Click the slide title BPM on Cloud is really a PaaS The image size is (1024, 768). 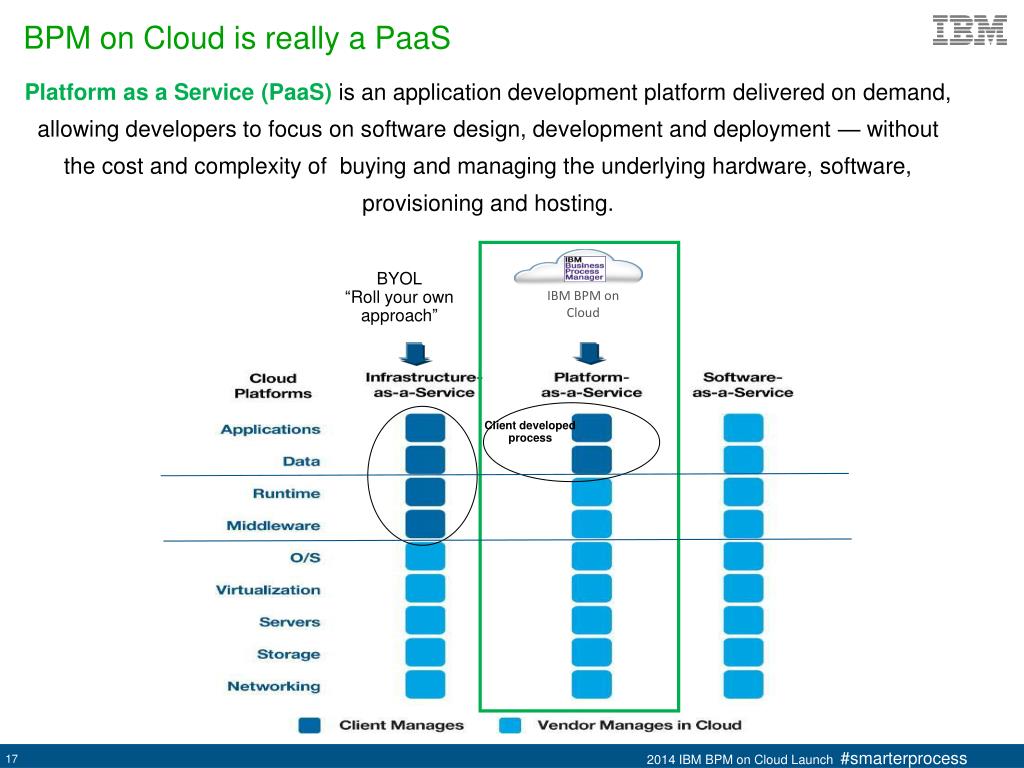[x=237, y=38]
